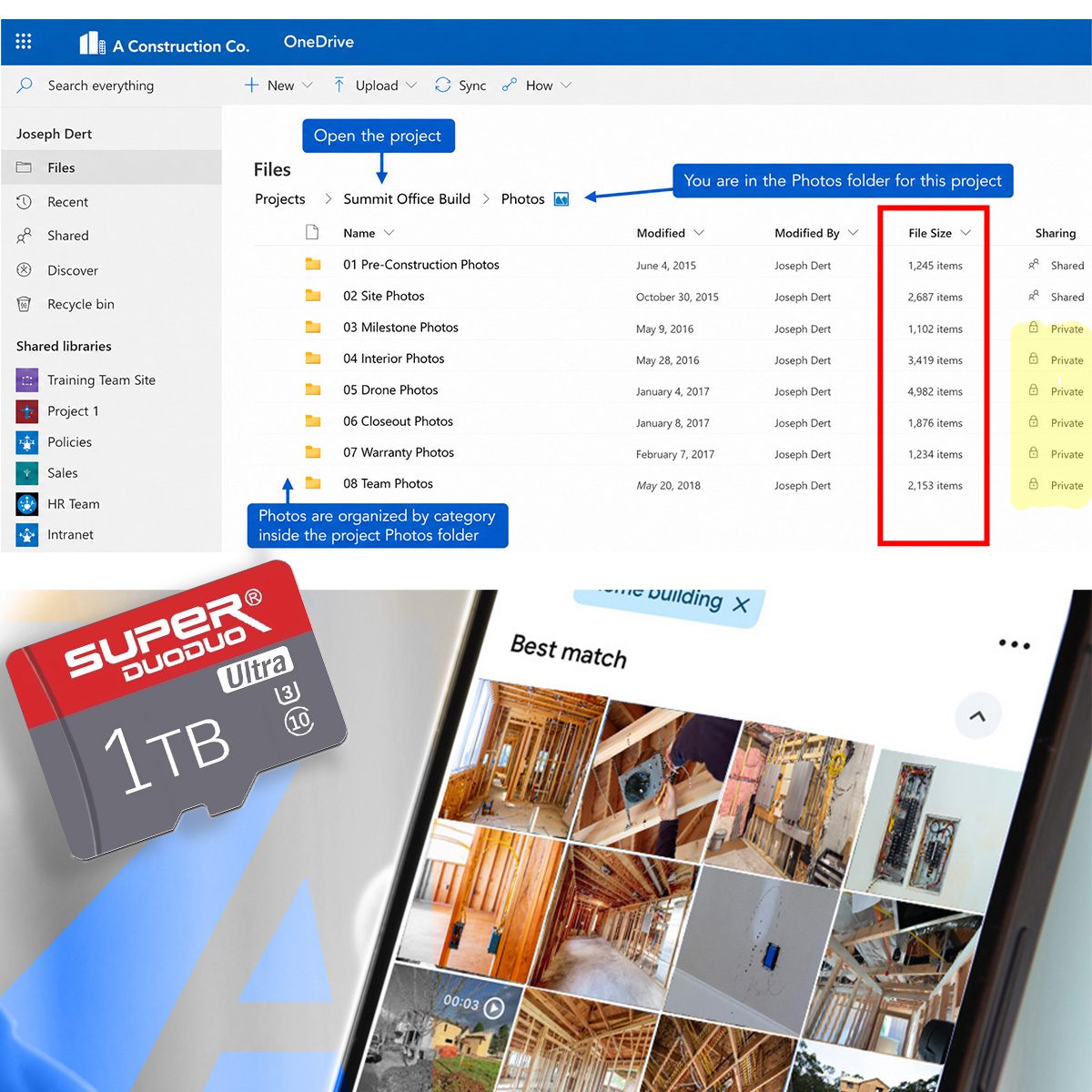Viewport: 1092px width, 1092px height.
Task: Click the October 30, 2015 modified date
Action: pyautogui.click(x=677, y=298)
